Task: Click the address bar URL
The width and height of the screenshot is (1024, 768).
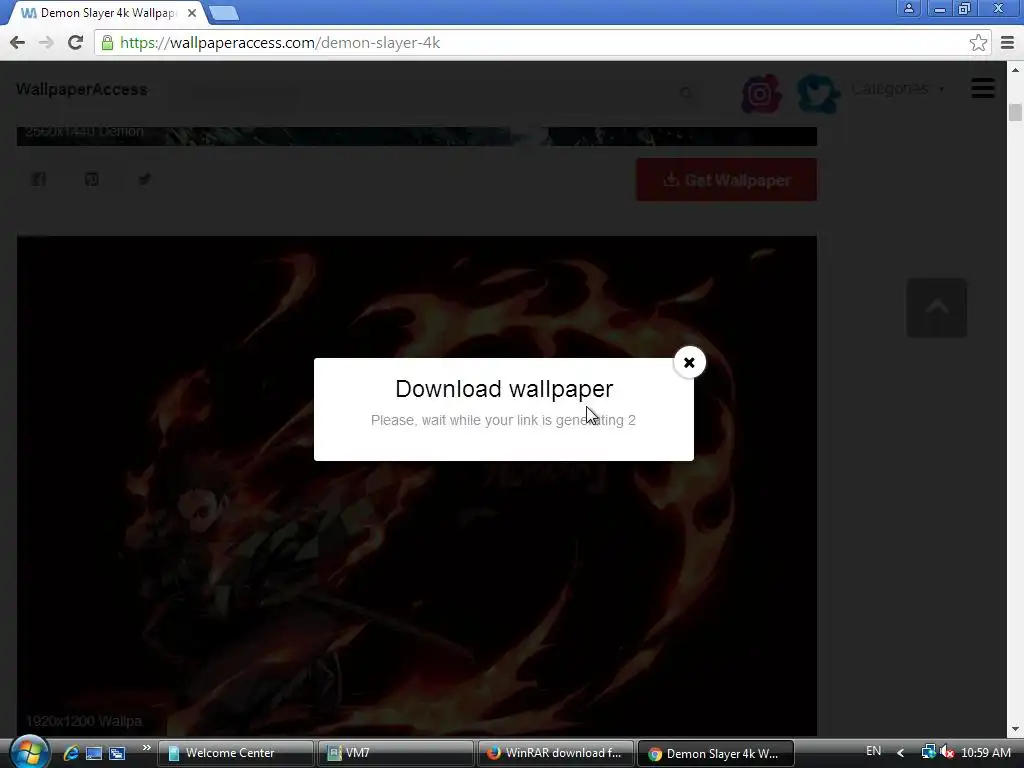Action: [280, 42]
